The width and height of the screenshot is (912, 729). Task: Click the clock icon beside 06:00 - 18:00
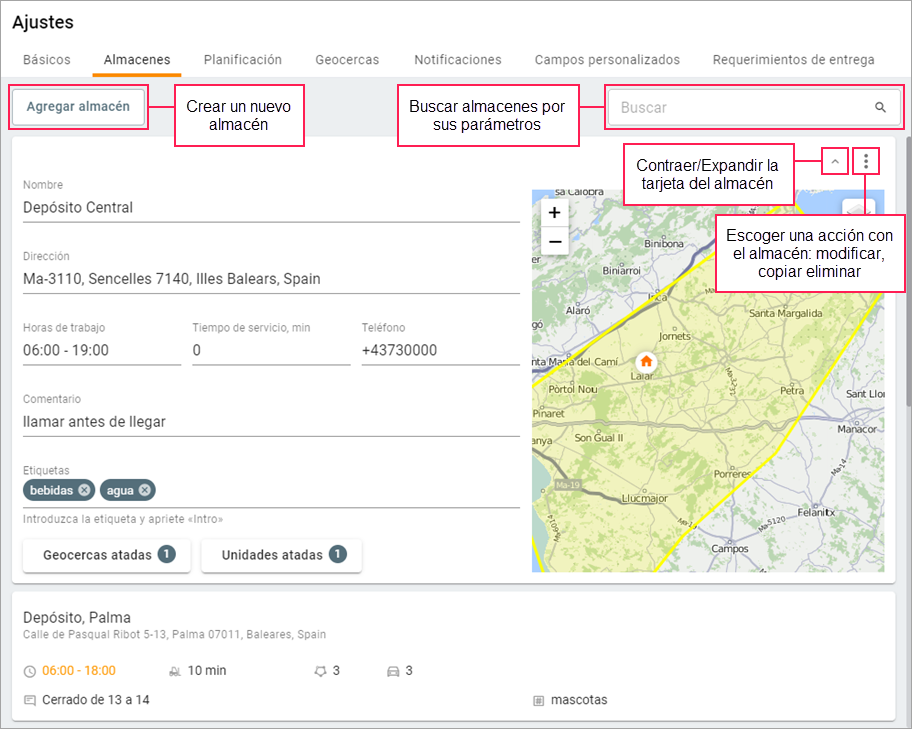click(30, 671)
